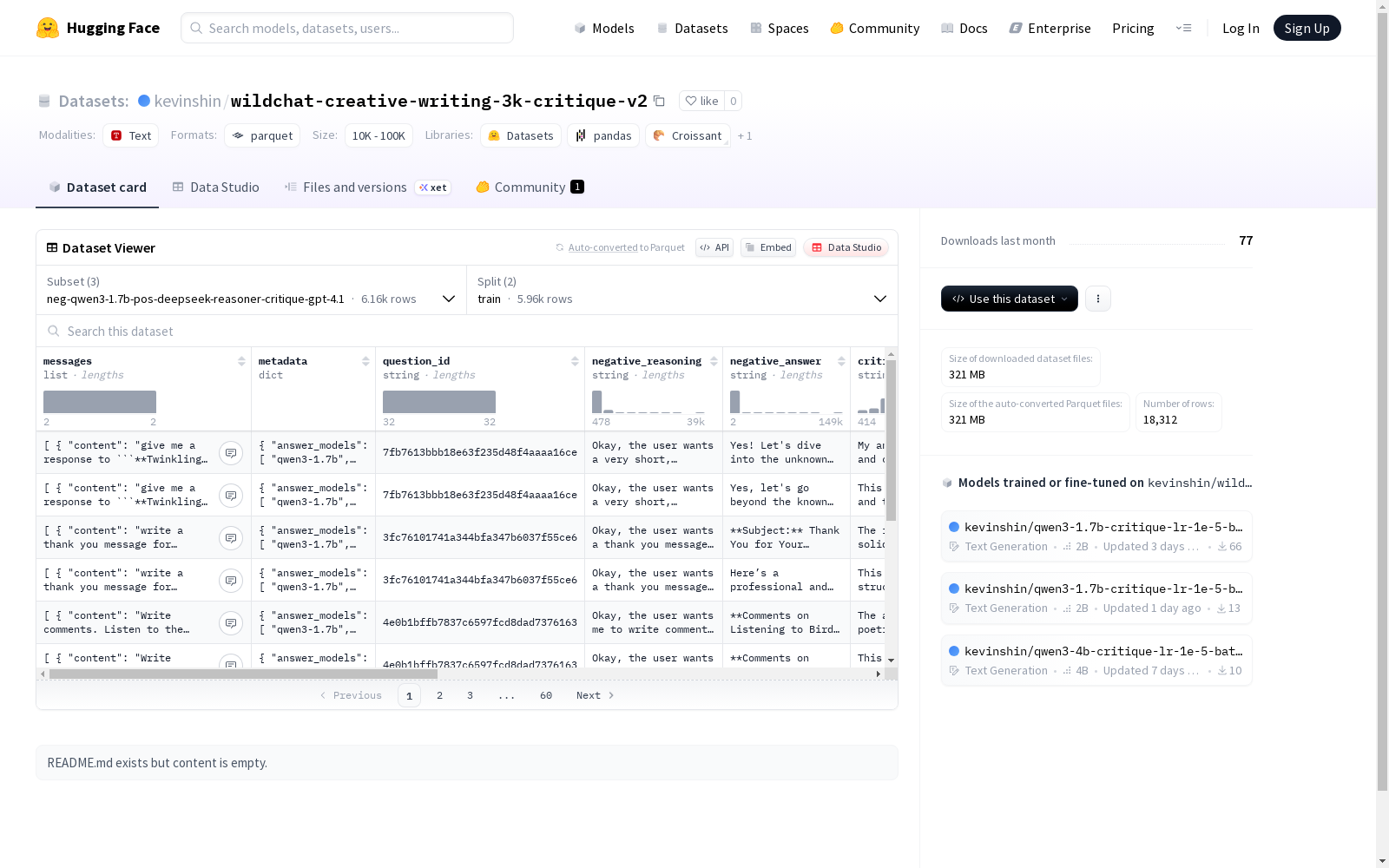Go to Datasets in the navigation
The image size is (1389, 868).
click(692, 28)
